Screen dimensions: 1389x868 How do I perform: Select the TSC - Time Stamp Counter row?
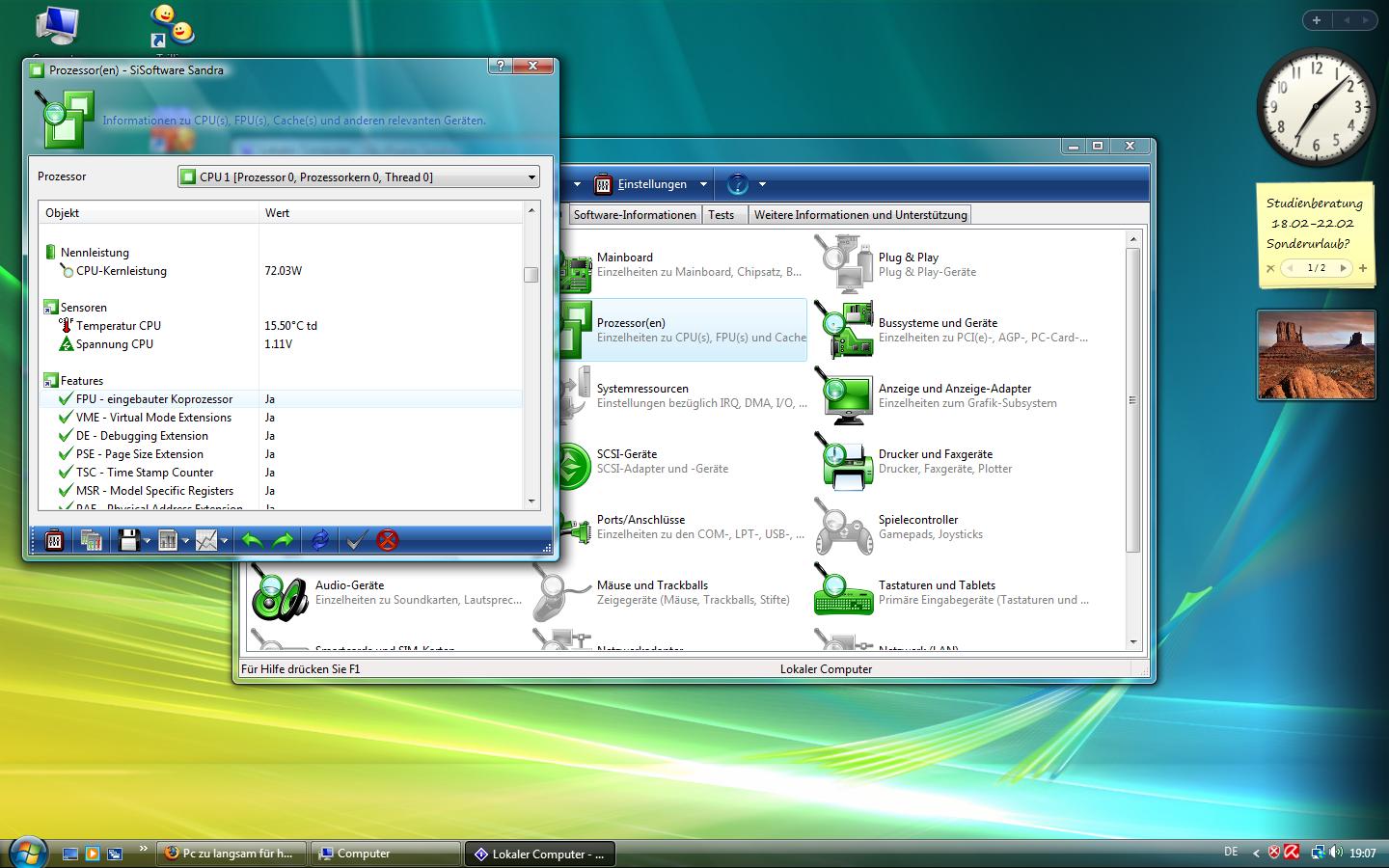(281, 473)
